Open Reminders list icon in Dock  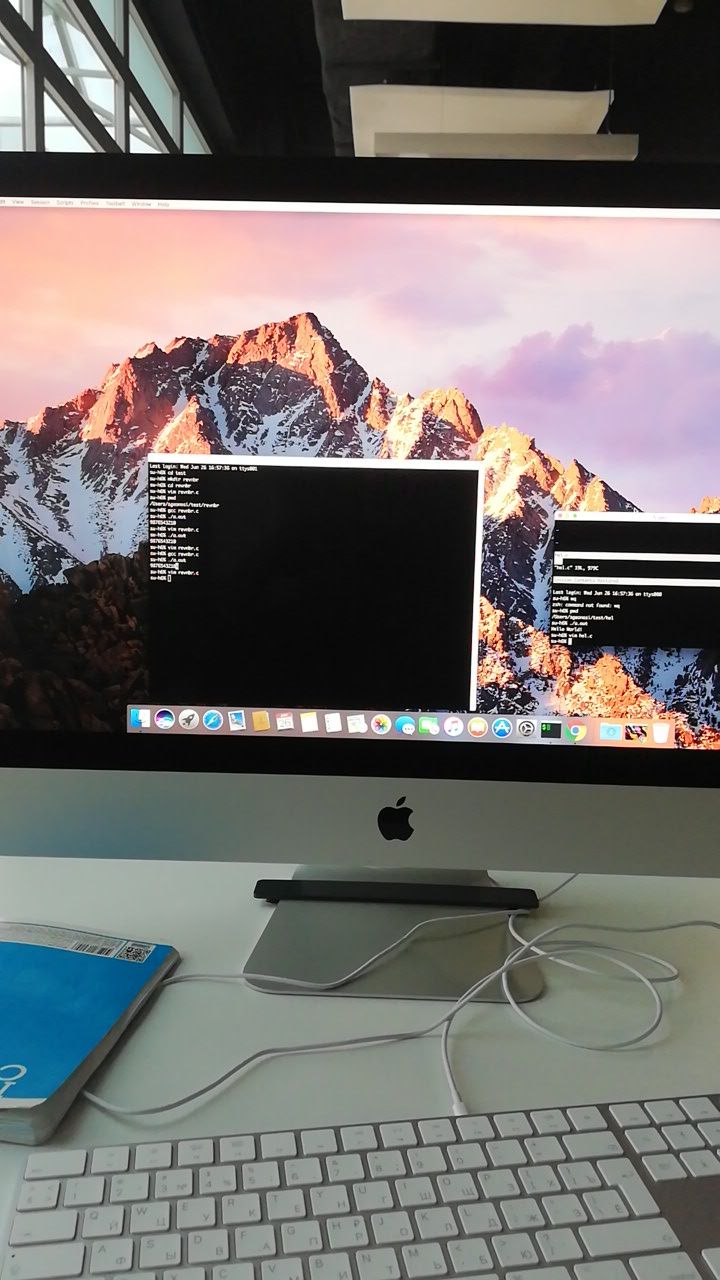[x=333, y=722]
